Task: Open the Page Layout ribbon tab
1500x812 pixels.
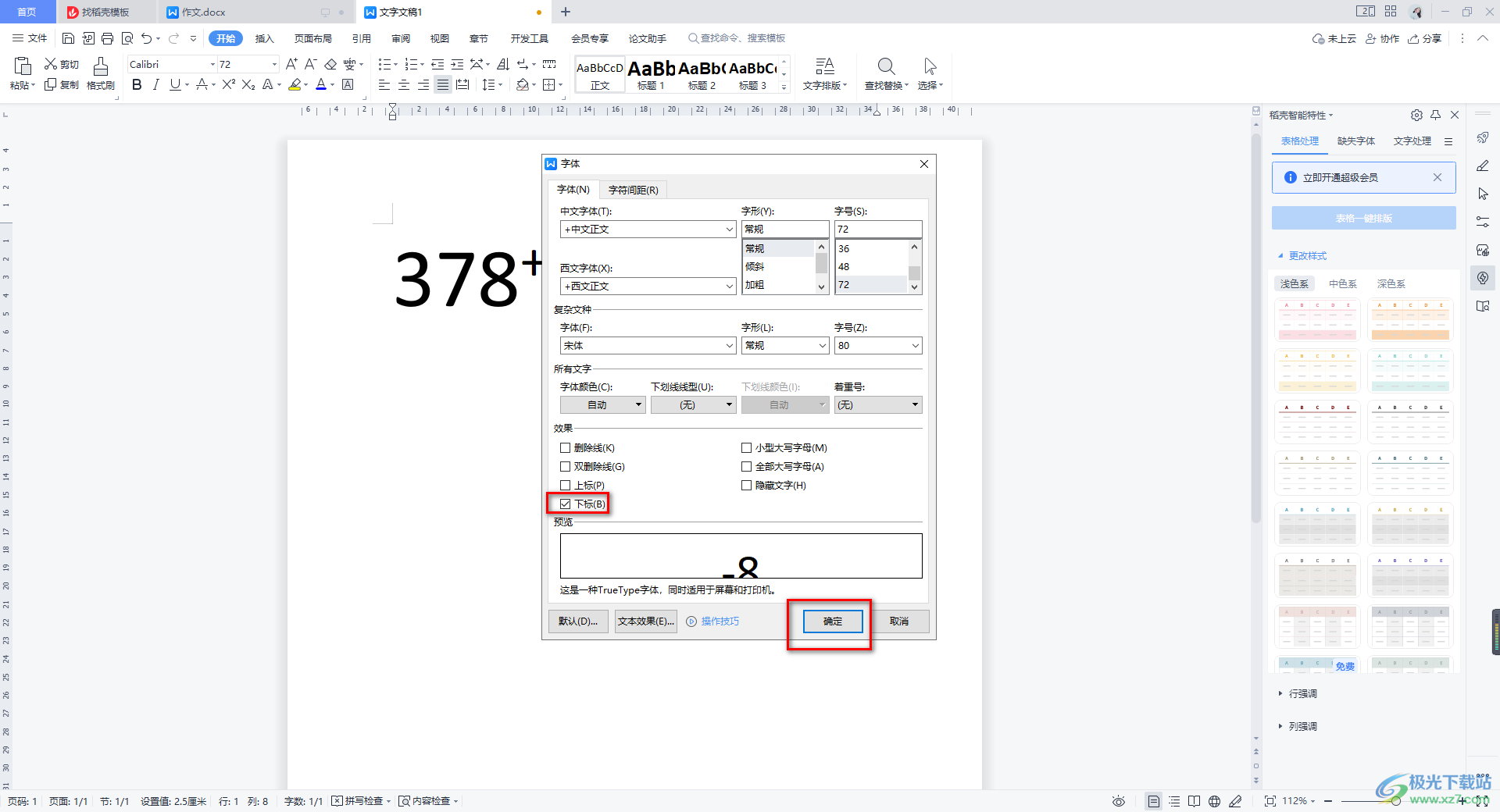Action: [x=312, y=38]
